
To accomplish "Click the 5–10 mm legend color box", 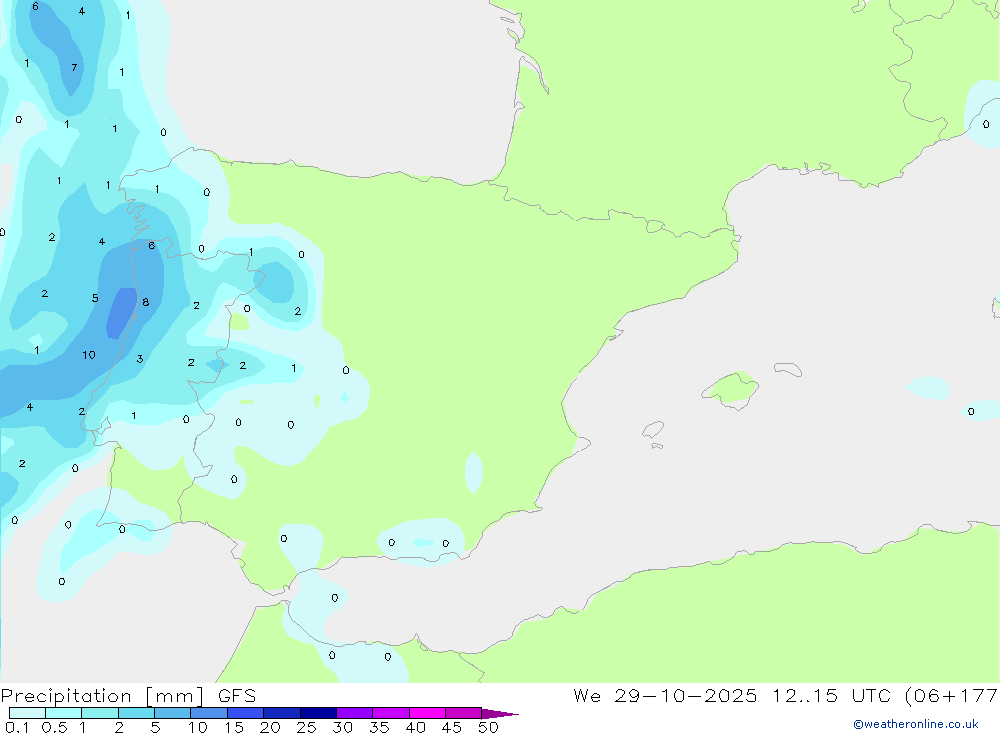I will pyautogui.click(x=172, y=713).
